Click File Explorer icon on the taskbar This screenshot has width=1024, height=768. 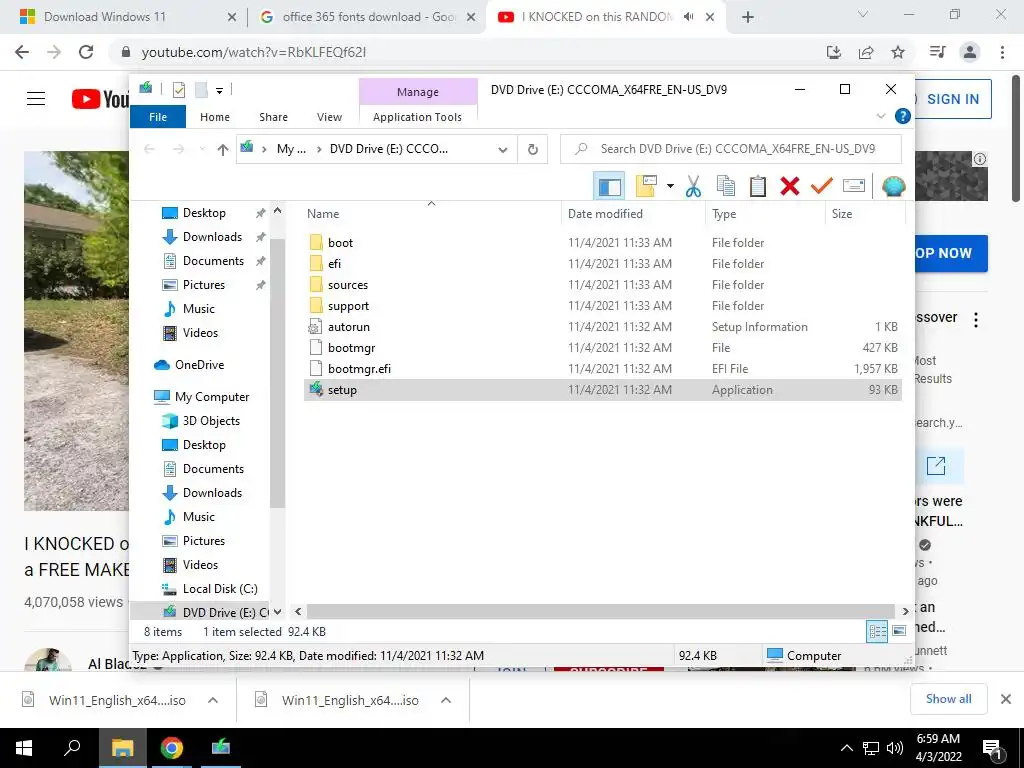(122, 748)
